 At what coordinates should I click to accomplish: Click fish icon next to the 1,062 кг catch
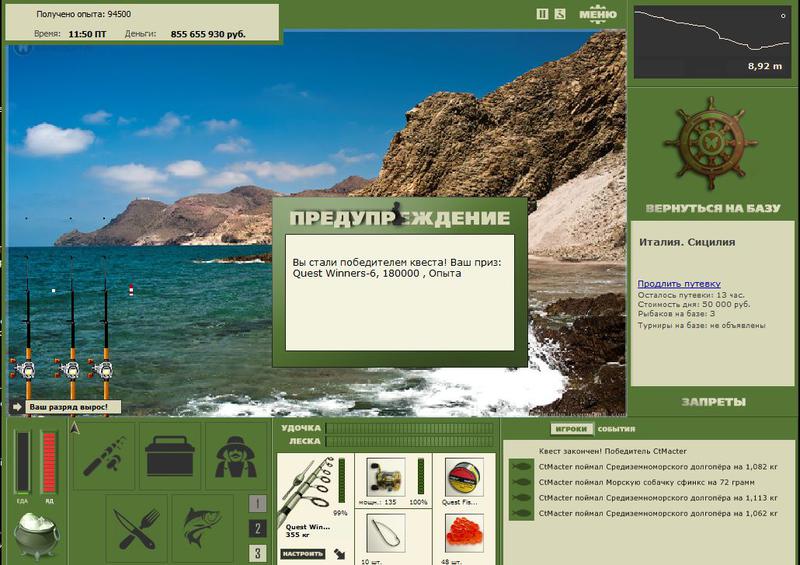pyautogui.click(x=520, y=513)
